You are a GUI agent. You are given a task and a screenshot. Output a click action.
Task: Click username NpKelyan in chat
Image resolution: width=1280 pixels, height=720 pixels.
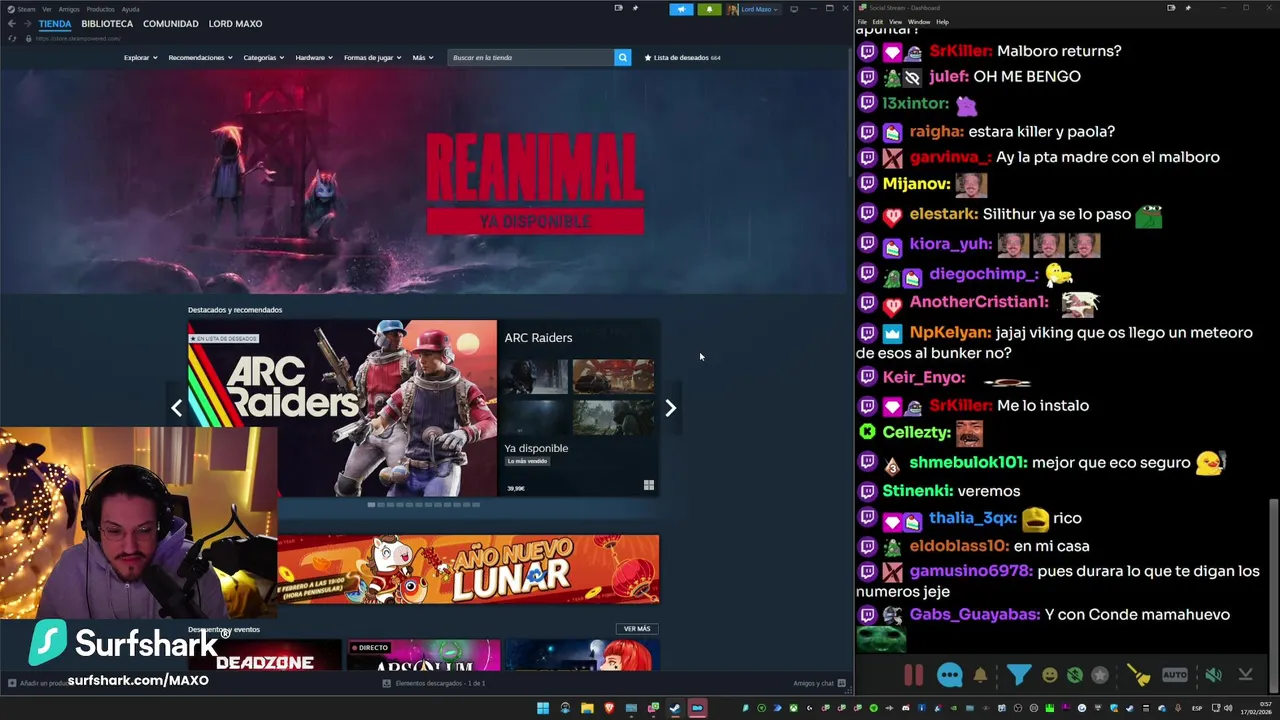coord(950,332)
